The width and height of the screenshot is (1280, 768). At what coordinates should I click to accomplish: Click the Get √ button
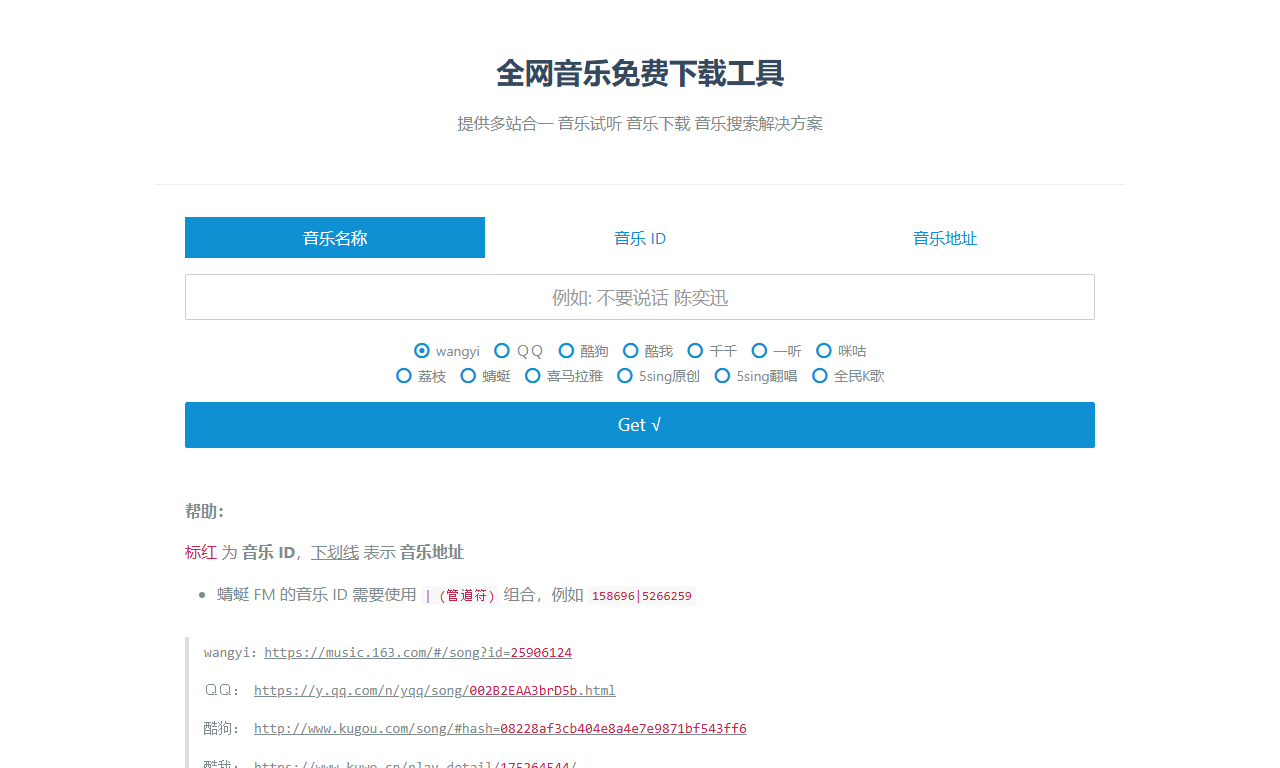[x=640, y=425]
